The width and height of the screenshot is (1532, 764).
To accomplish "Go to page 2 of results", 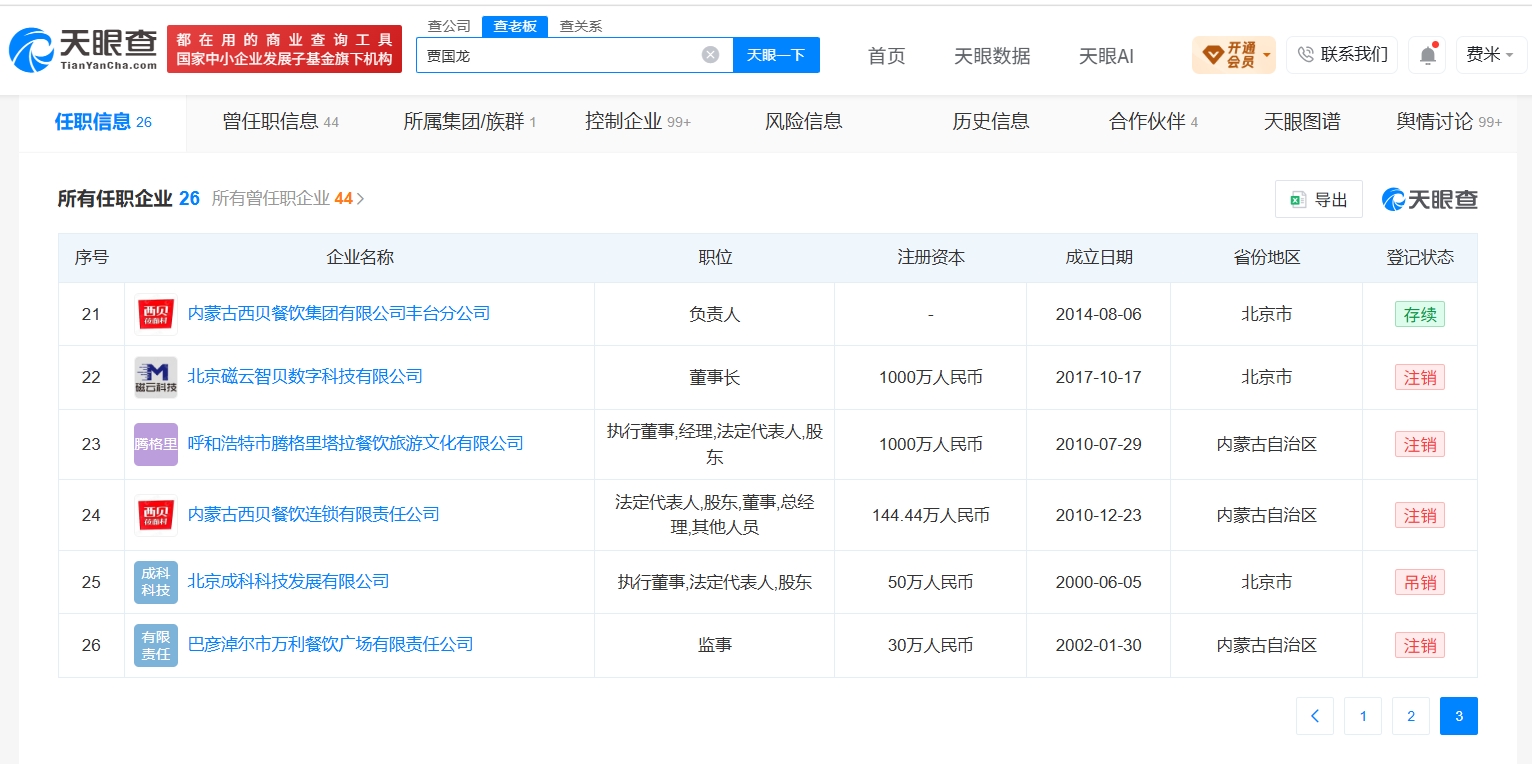I will point(1411,716).
